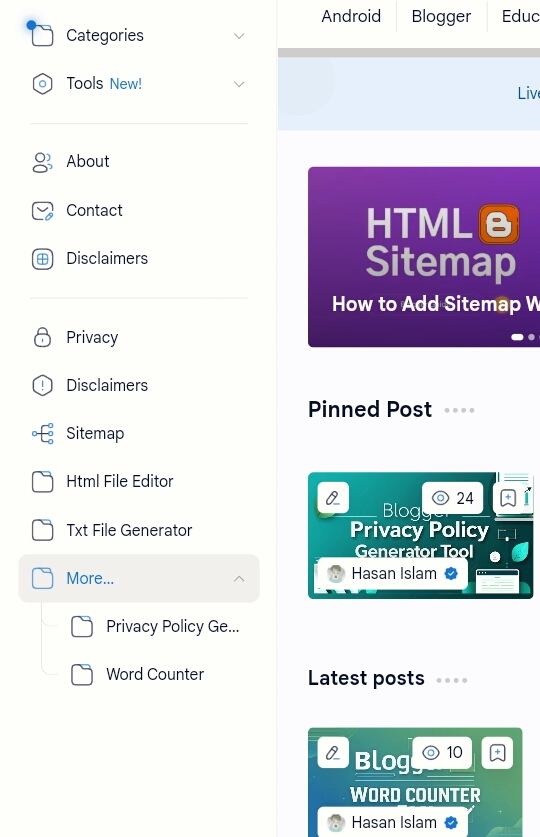Collapse the More... section
540x837 pixels.
[239, 579]
